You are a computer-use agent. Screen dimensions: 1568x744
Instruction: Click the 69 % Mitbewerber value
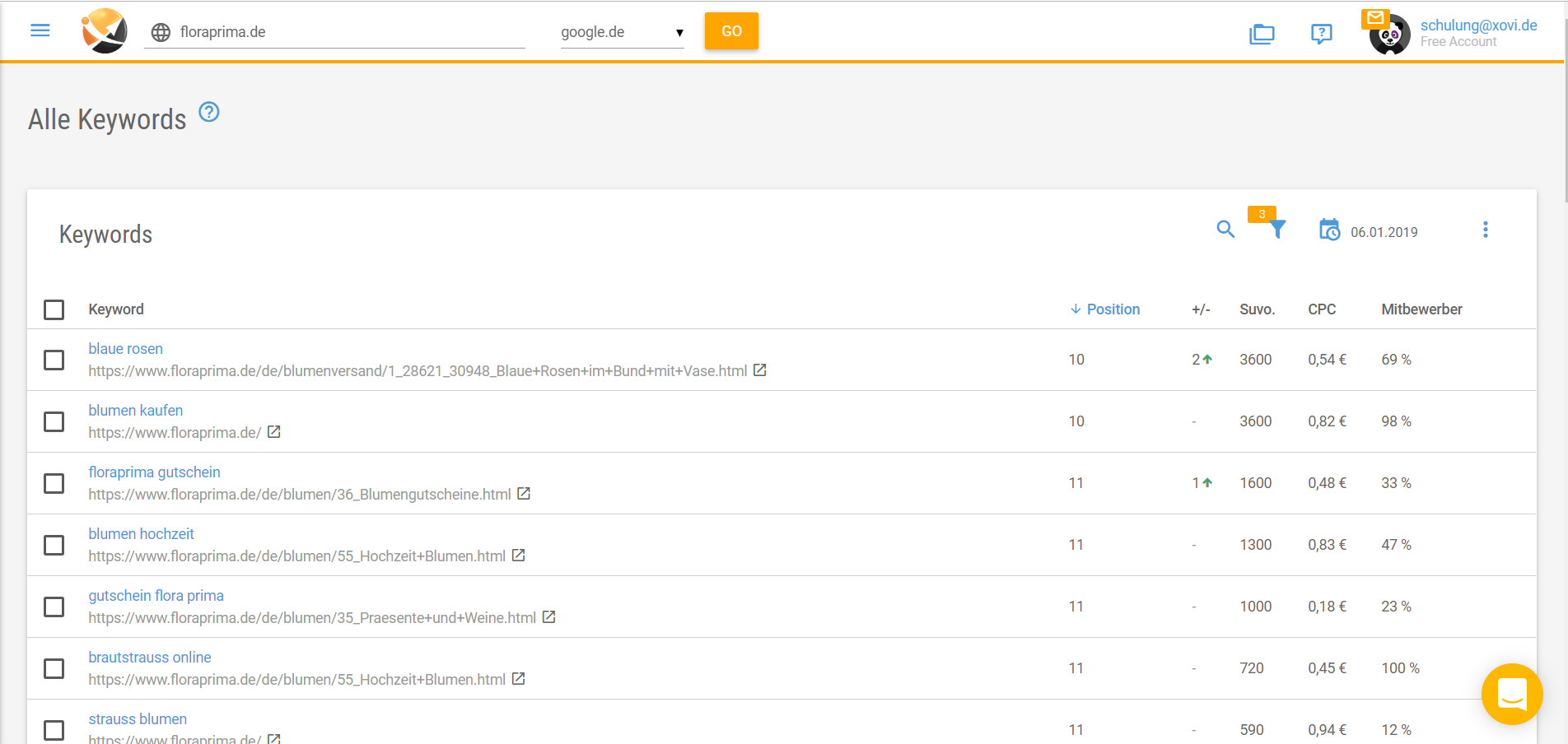pos(1396,360)
